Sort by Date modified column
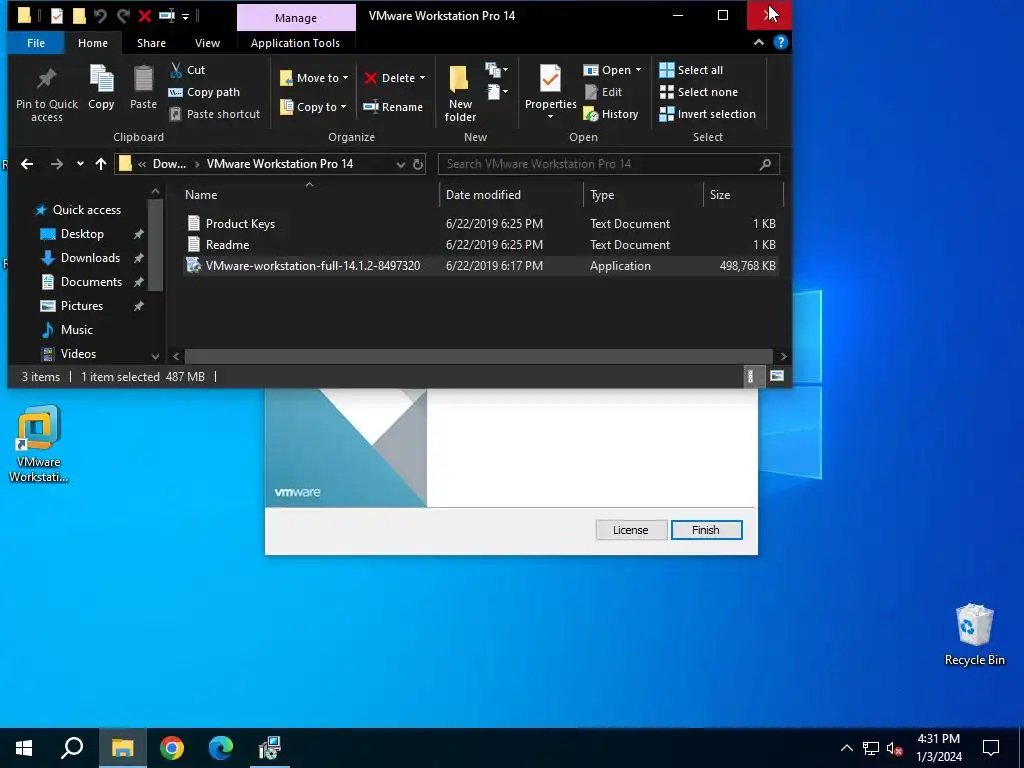 [511, 195]
